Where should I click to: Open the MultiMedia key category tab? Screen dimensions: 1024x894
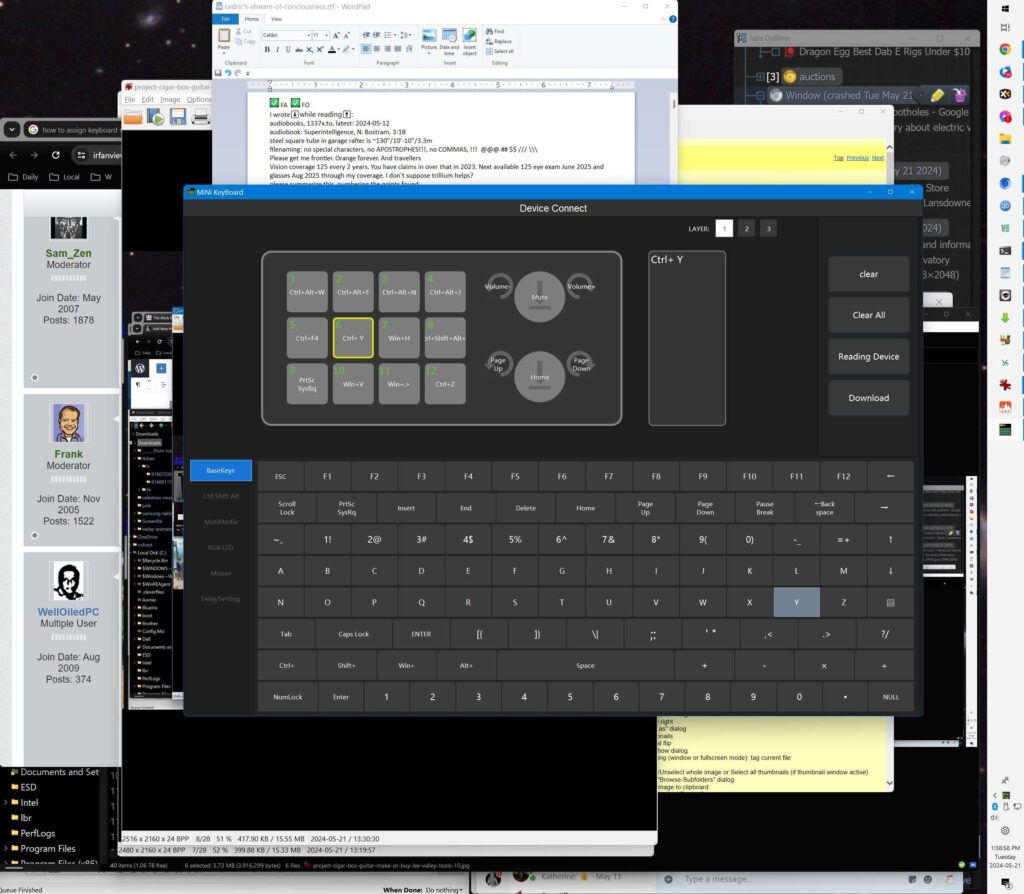tap(220, 521)
